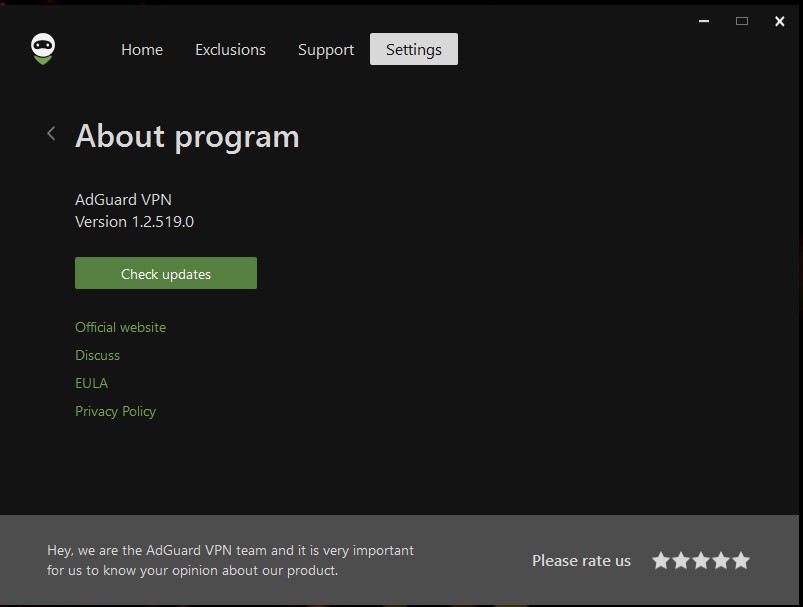Click the first rating star
803x607 pixels.
click(x=661, y=561)
